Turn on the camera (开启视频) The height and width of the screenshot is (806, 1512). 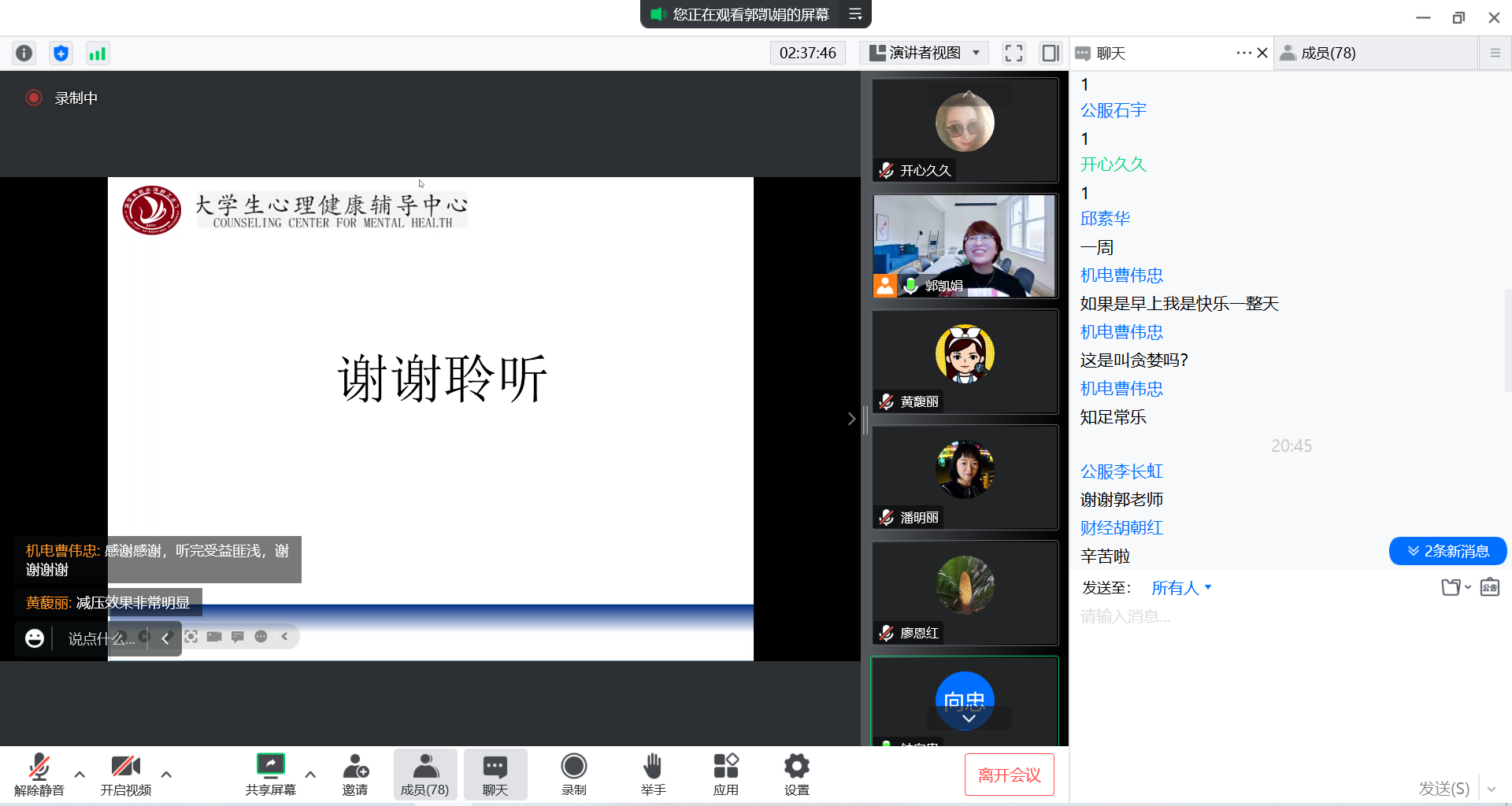(125, 775)
